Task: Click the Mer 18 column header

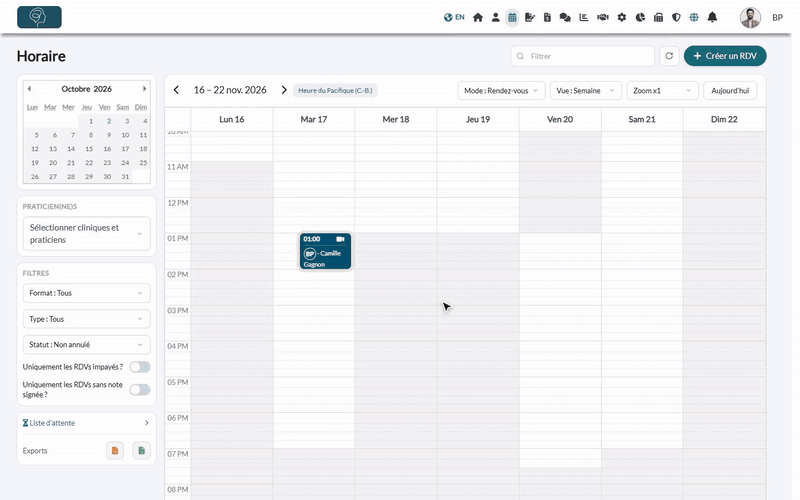Action: point(396,119)
